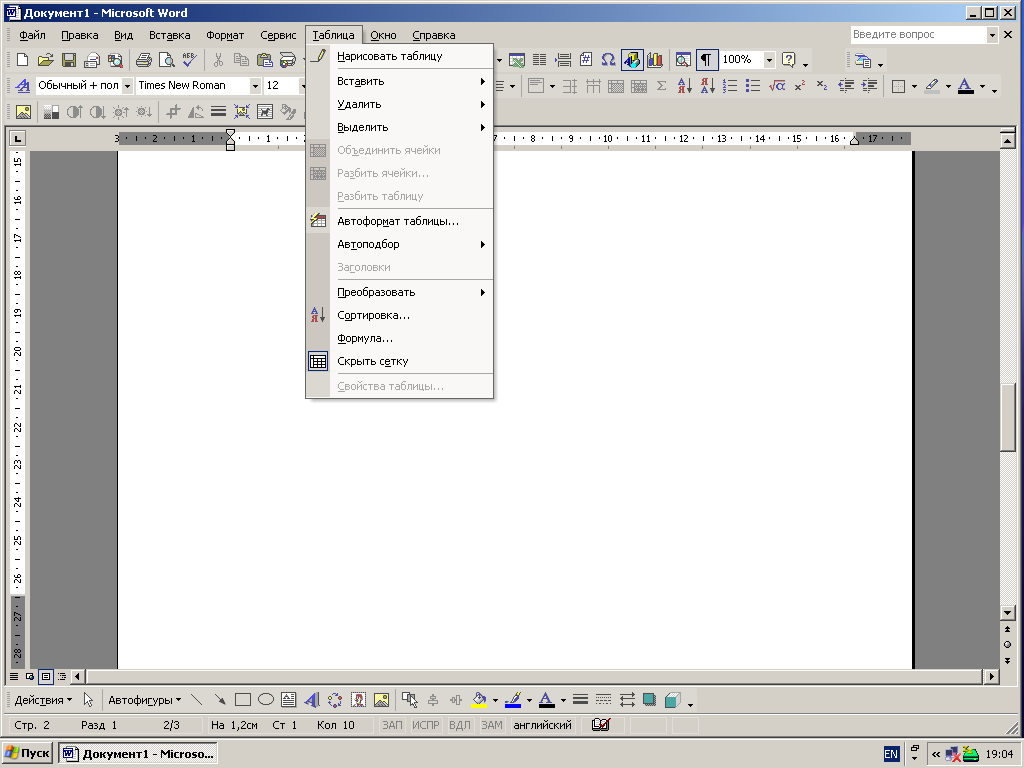Image resolution: width=1024 pixels, height=768 pixels.
Task: Click in the 'Введите вопрос' help box
Action: click(x=918, y=35)
